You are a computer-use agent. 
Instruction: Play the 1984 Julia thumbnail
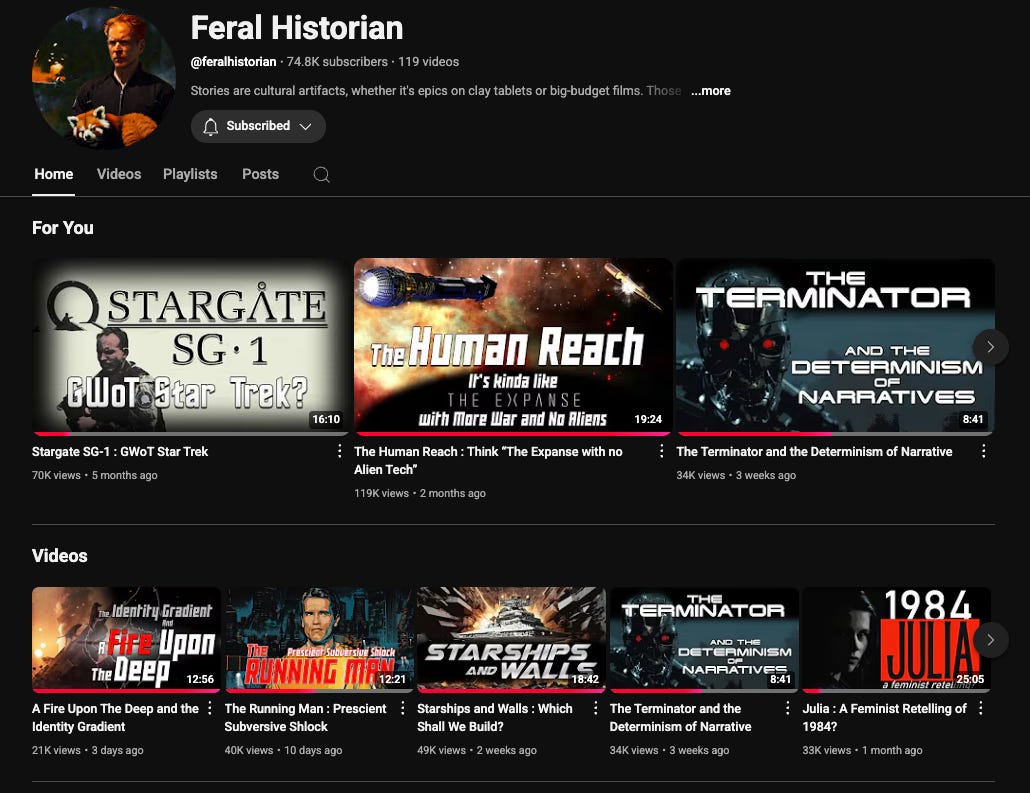[896, 639]
